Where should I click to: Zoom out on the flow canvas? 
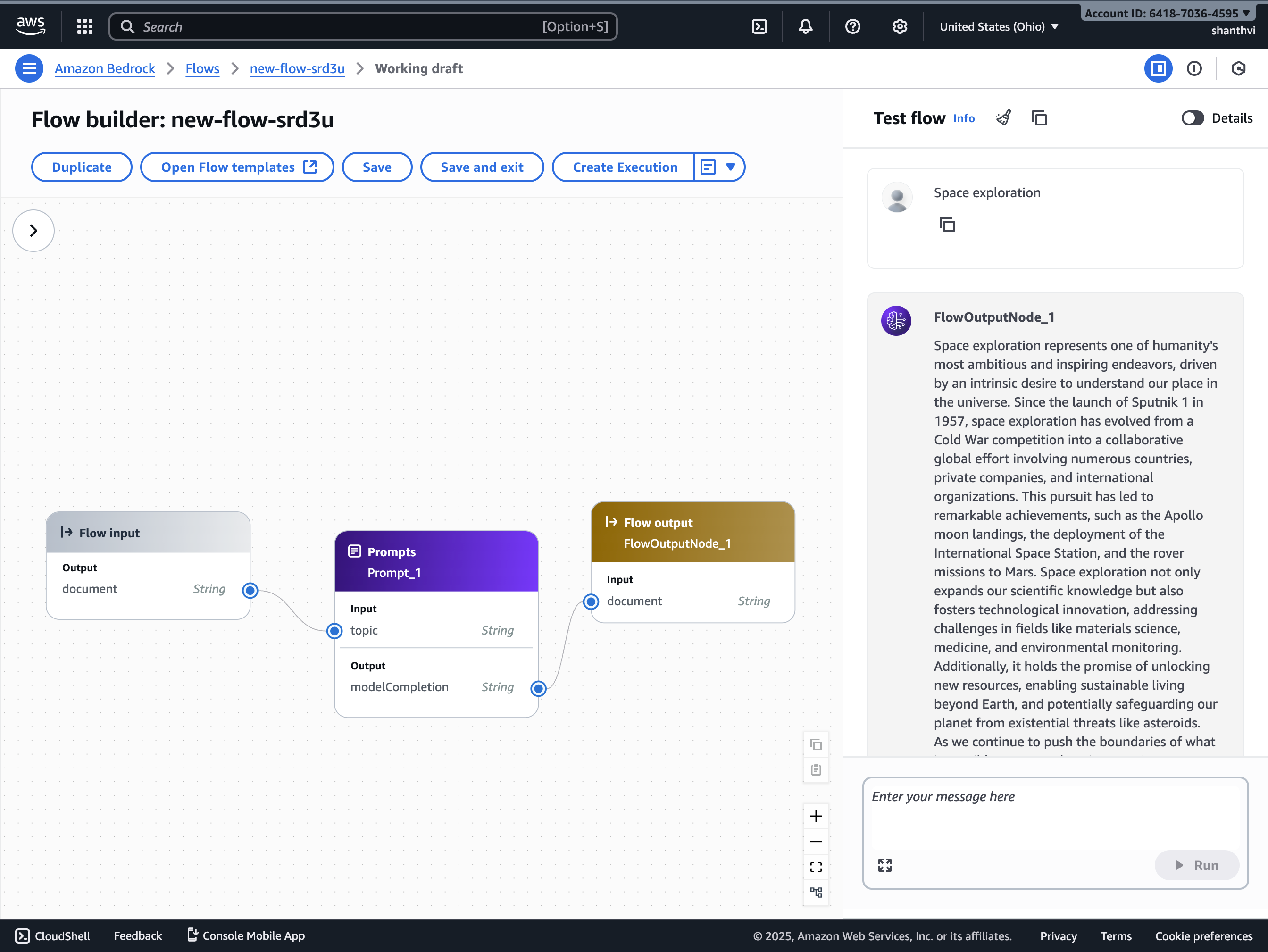(816, 842)
